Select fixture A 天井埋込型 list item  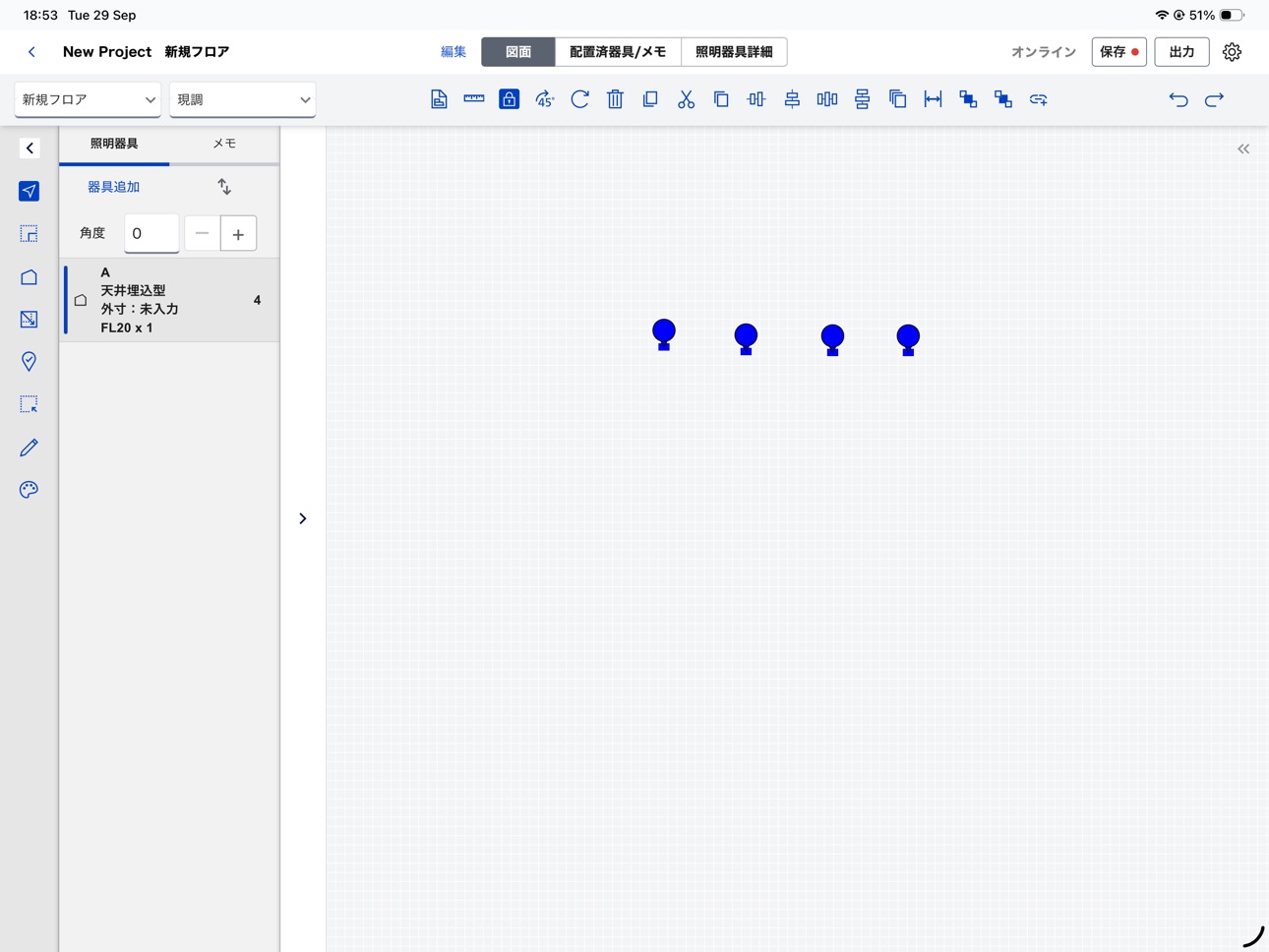click(169, 300)
